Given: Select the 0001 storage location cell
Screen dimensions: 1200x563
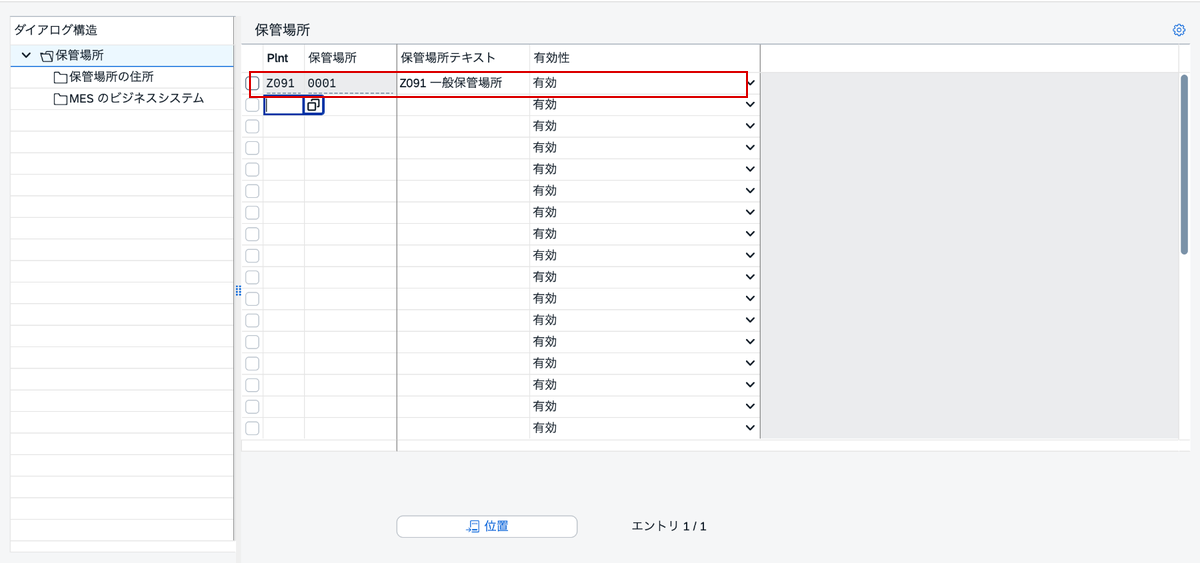Looking at the screenshot, I should (x=350, y=84).
